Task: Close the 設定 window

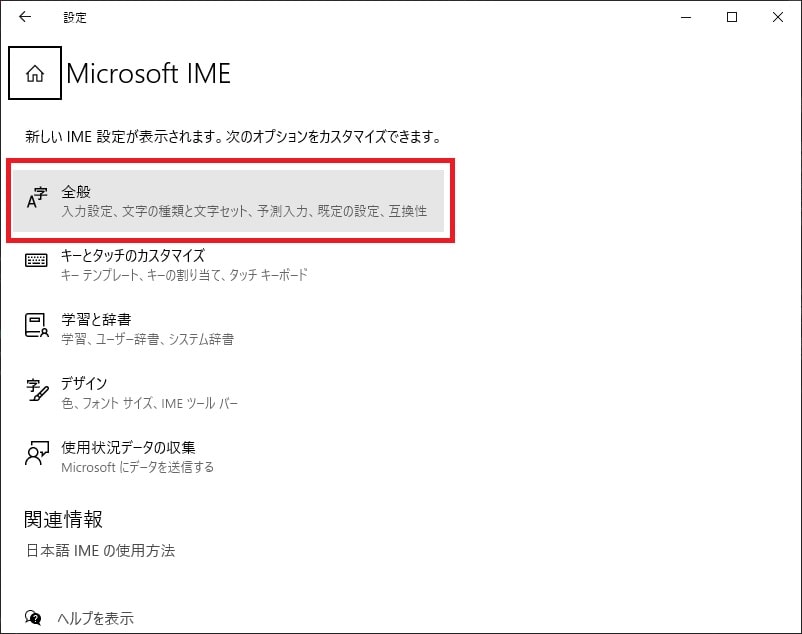Action: click(x=777, y=17)
